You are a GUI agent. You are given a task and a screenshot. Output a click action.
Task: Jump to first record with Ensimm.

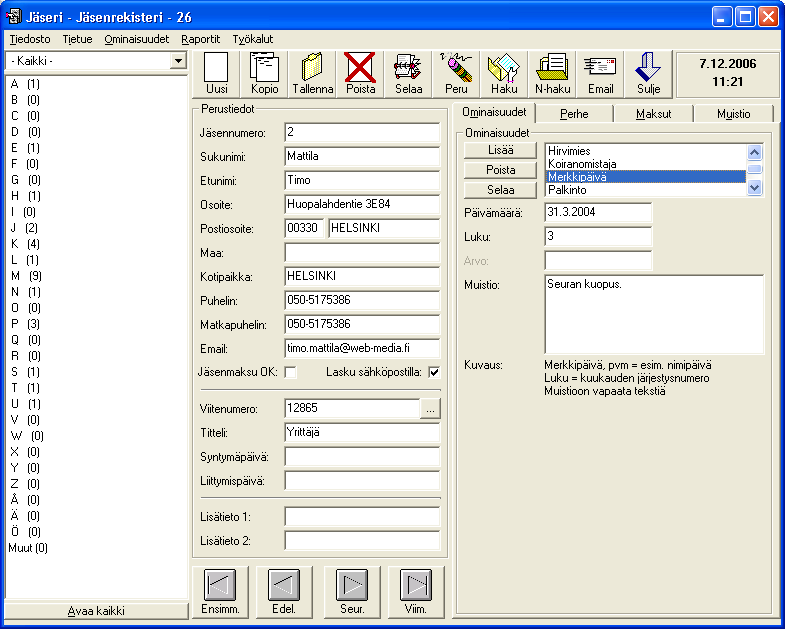220,592
